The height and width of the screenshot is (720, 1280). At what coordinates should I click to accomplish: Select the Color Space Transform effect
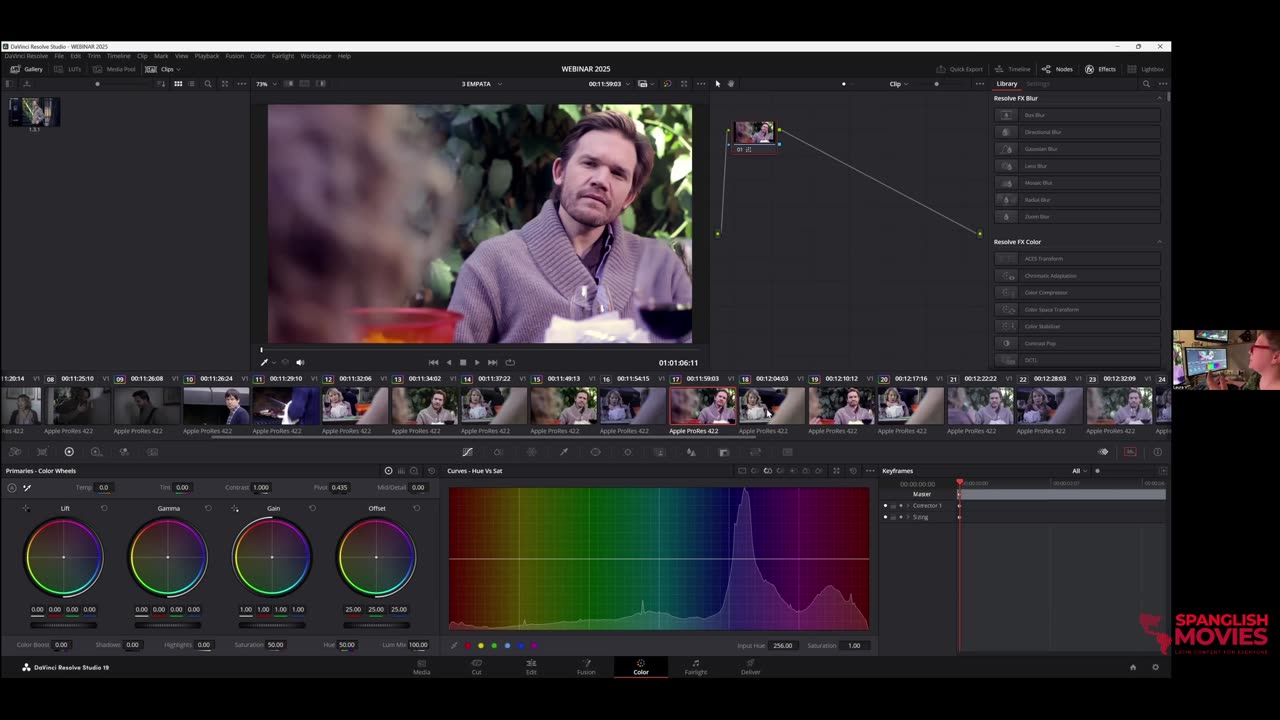(1078, 310)
